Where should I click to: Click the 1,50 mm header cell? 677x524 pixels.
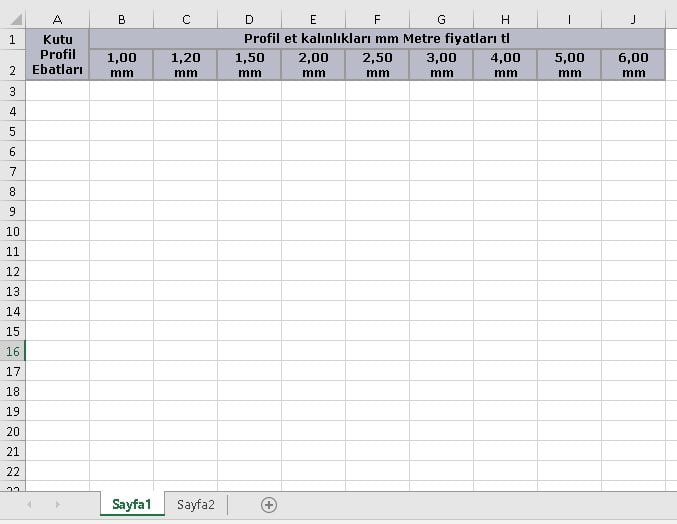[x=249, y=65]
